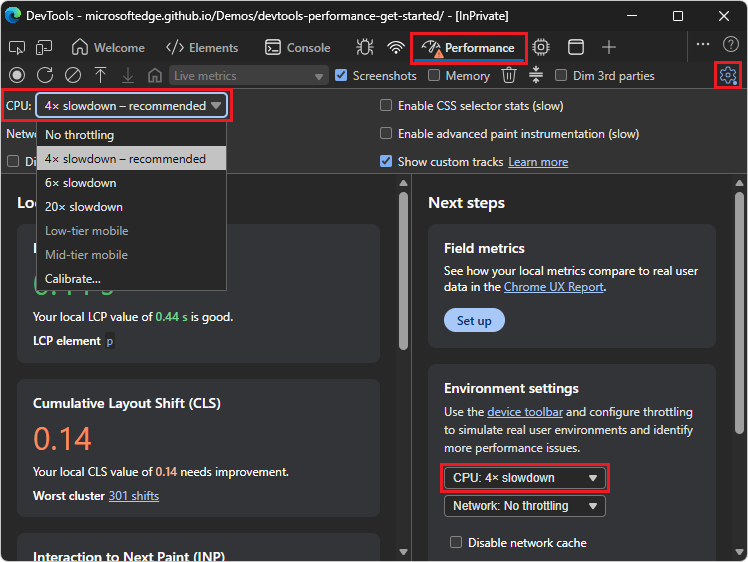
Task: Click the Collect garbage trash icon
Action: coord(509,75)
